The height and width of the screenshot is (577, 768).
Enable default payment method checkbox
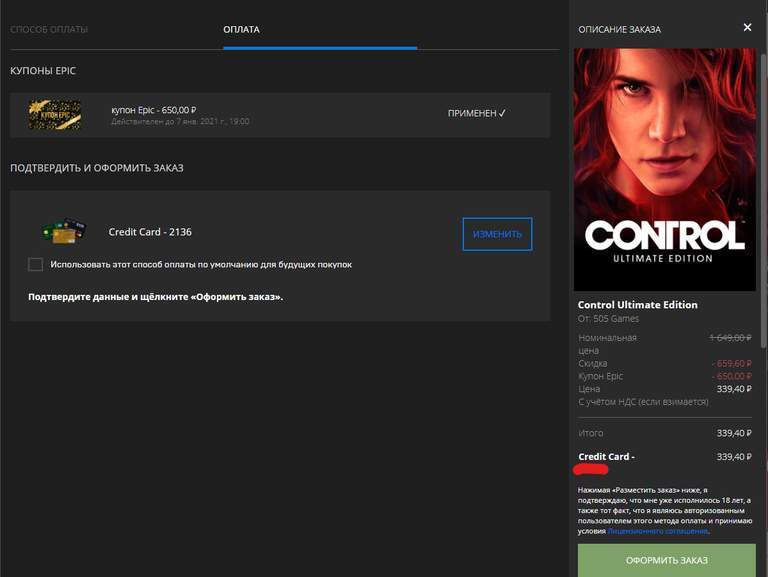[36, 265]
